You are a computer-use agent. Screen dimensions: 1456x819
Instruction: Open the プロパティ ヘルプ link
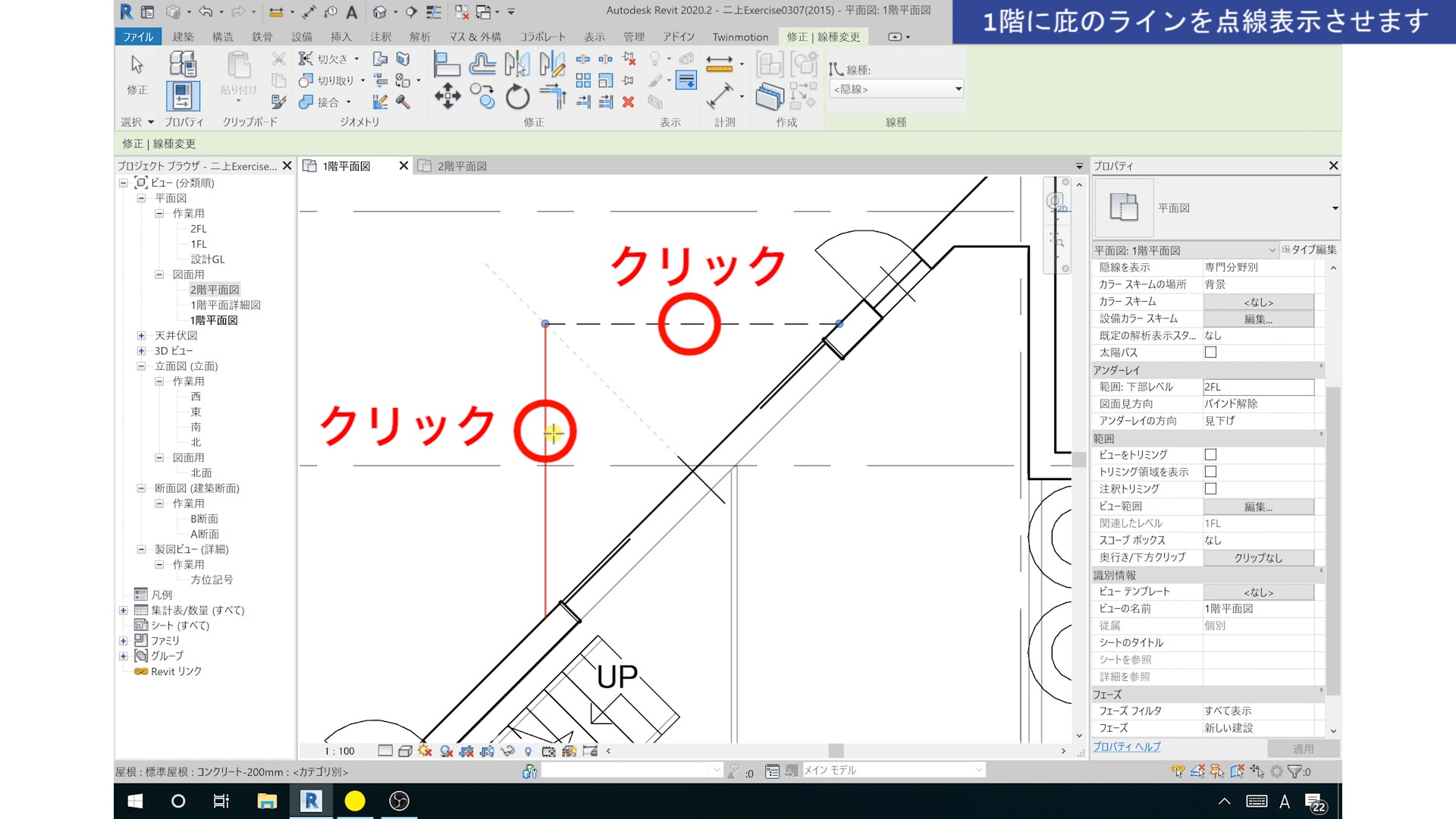1126,747
